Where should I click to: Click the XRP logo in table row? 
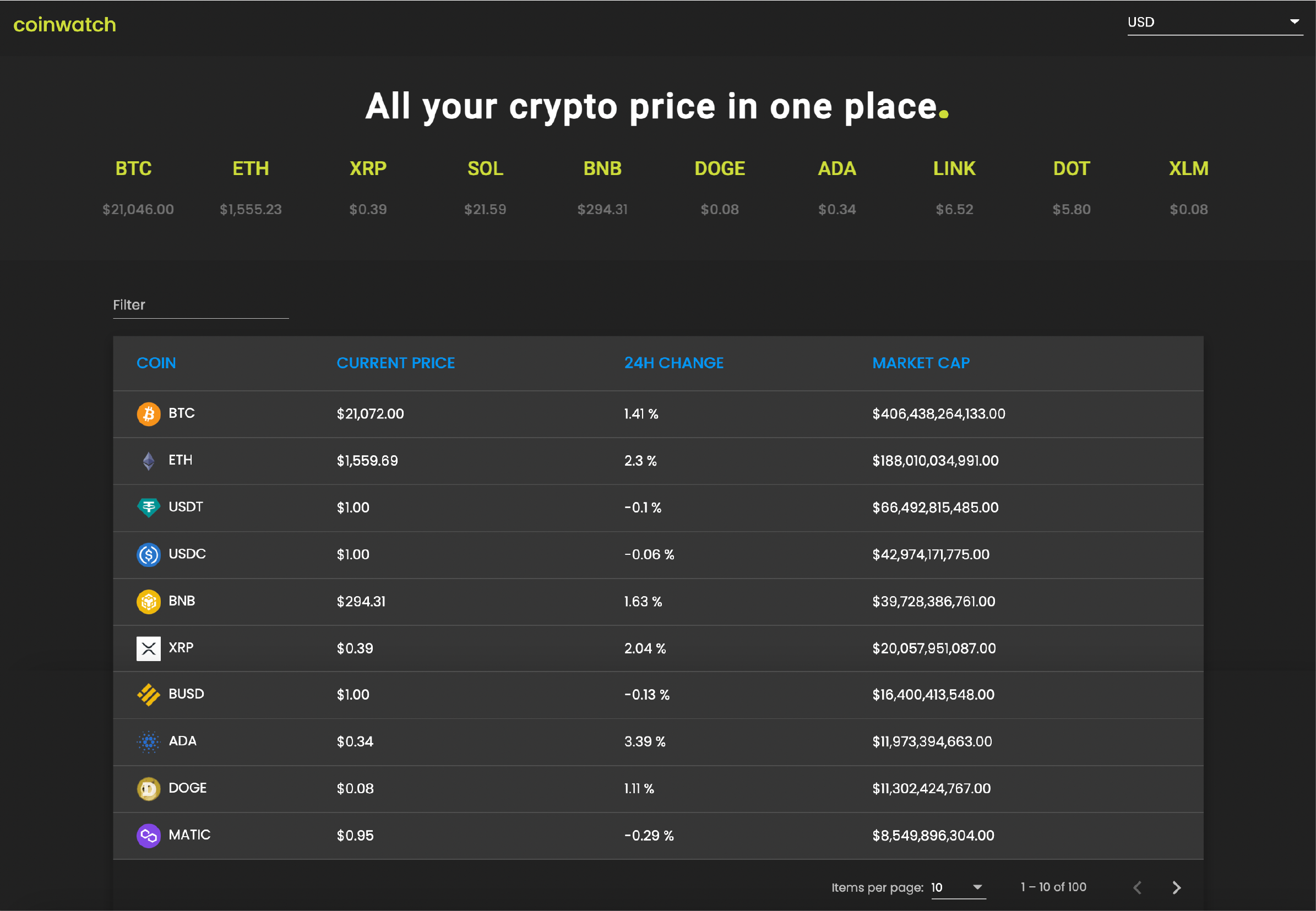149,648
